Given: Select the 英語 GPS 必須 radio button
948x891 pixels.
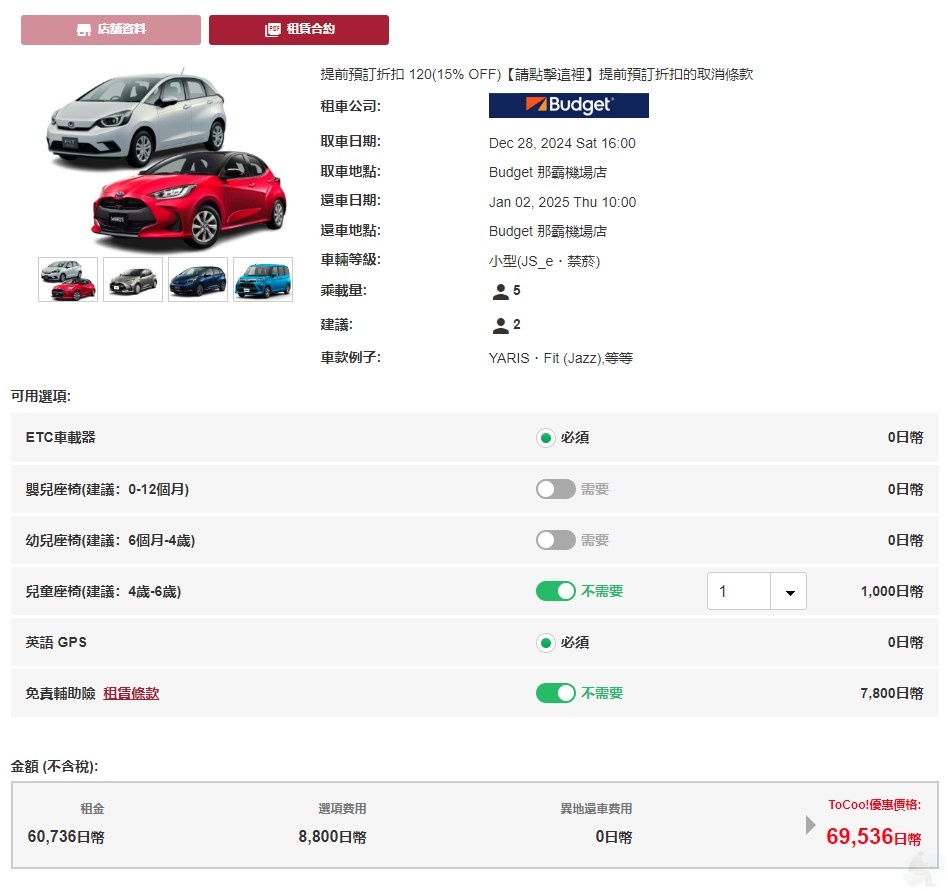Looking at the screenshot, I should [545, 643].
